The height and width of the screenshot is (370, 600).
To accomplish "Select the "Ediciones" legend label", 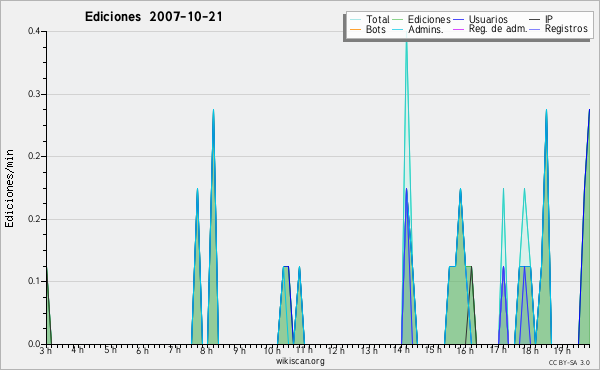I will [429, 19].
